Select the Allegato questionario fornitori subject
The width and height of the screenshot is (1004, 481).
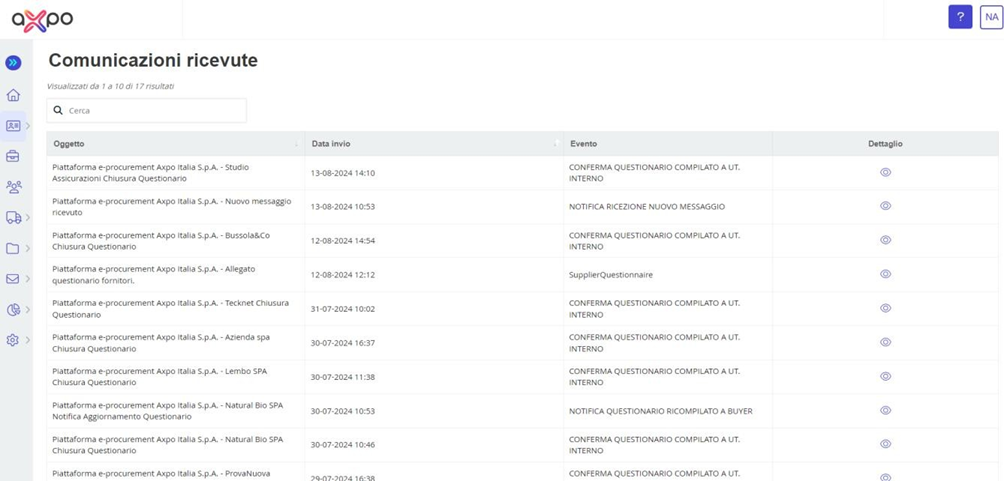[154, 275]
